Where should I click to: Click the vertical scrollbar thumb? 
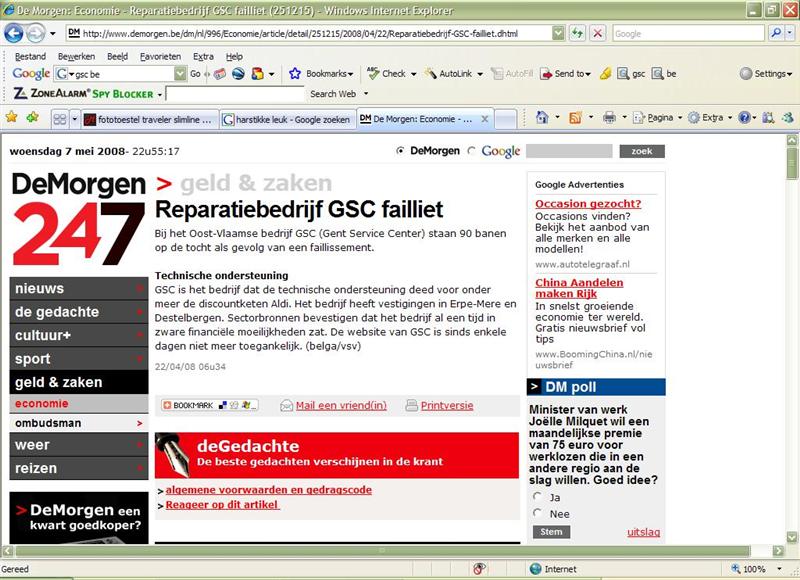pyautogui.click(x=792, y=163)
